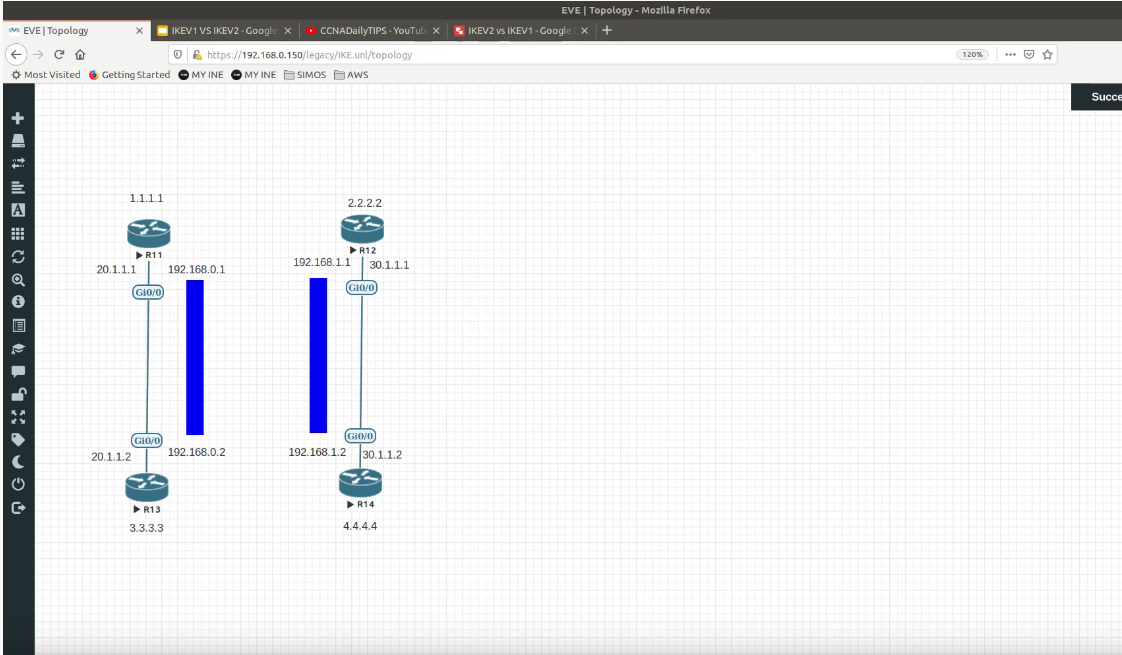1122x655 pixels.
Task: Close the IKEV1 VS IKEV2 tab
Action: point(288,31)
